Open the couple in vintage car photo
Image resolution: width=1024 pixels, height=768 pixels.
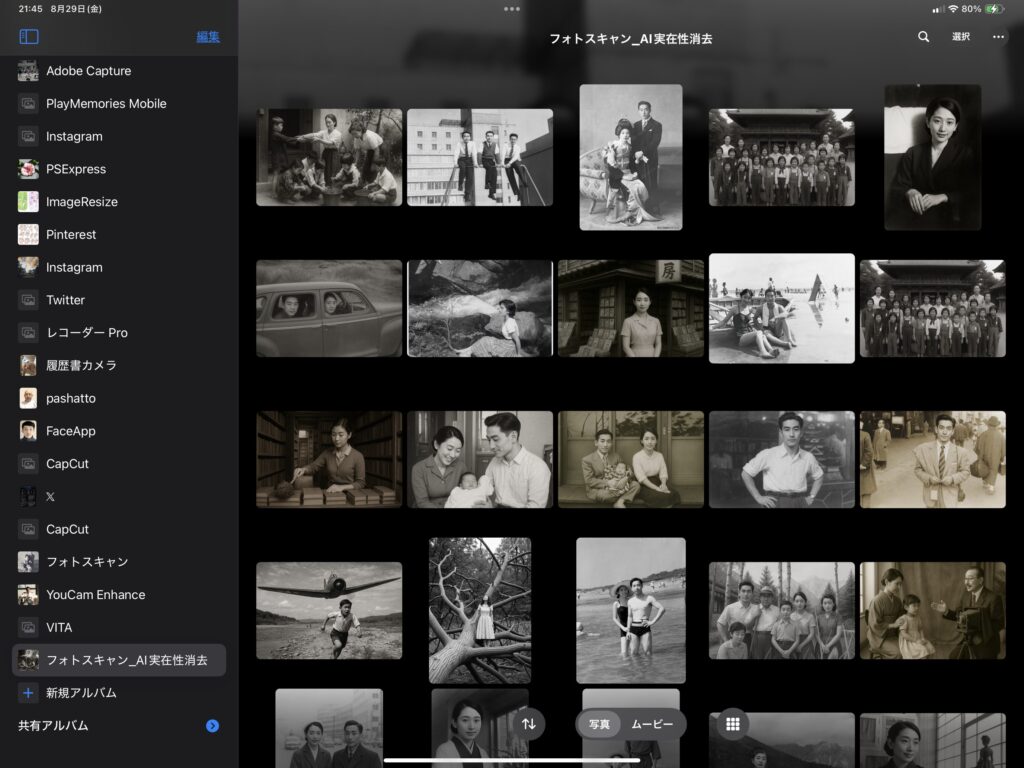coord(329,309)
